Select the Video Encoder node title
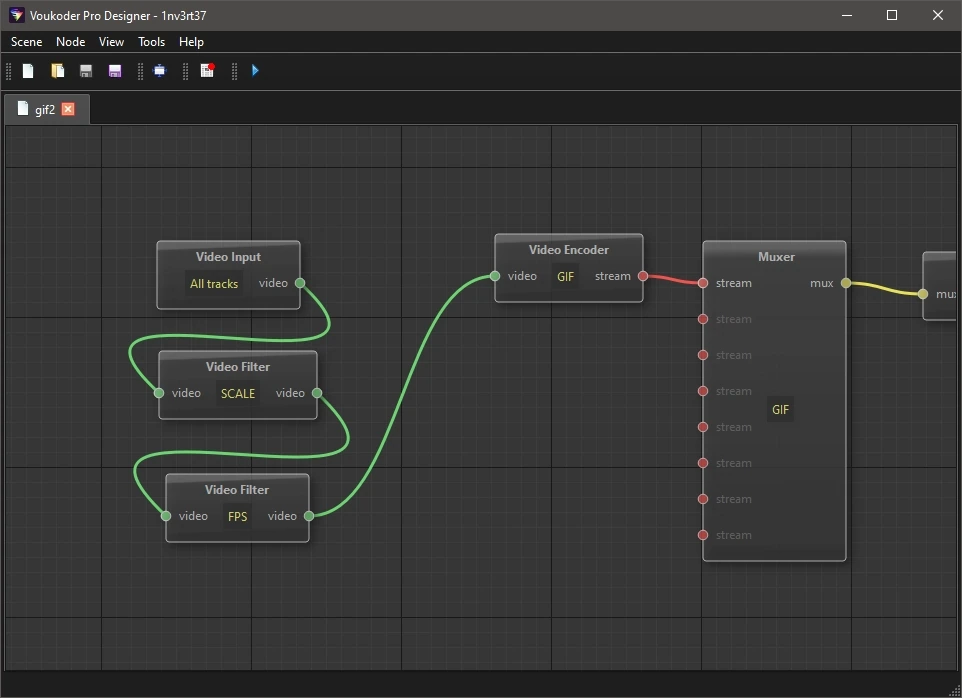This screenshot has height=698, width=962. click(569, 250)
